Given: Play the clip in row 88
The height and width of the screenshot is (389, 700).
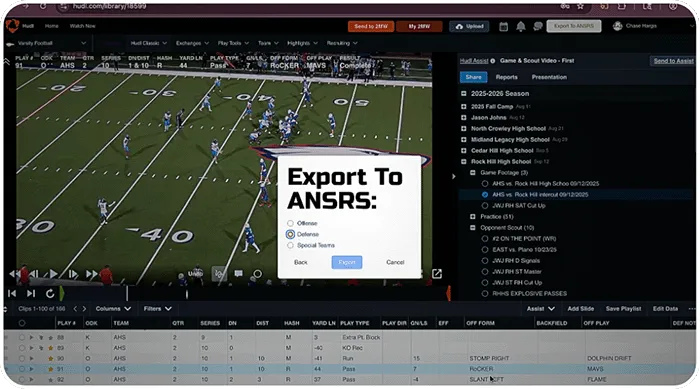Looking at the screenshot, I should pos(32,337).
